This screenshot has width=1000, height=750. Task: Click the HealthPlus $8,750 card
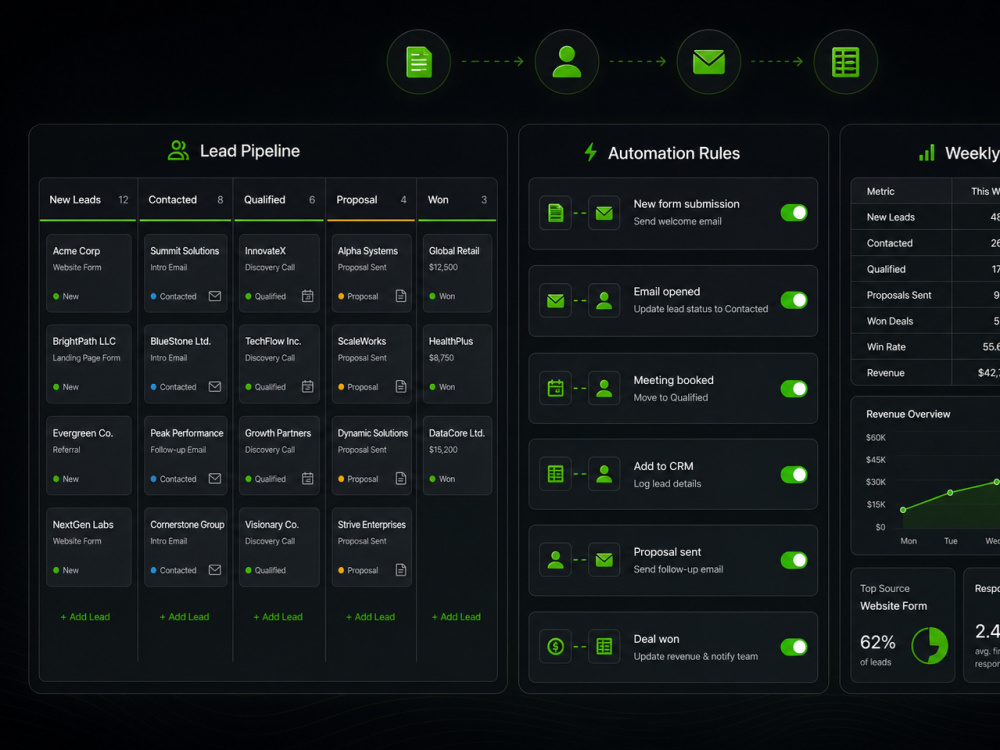(457, 364)
